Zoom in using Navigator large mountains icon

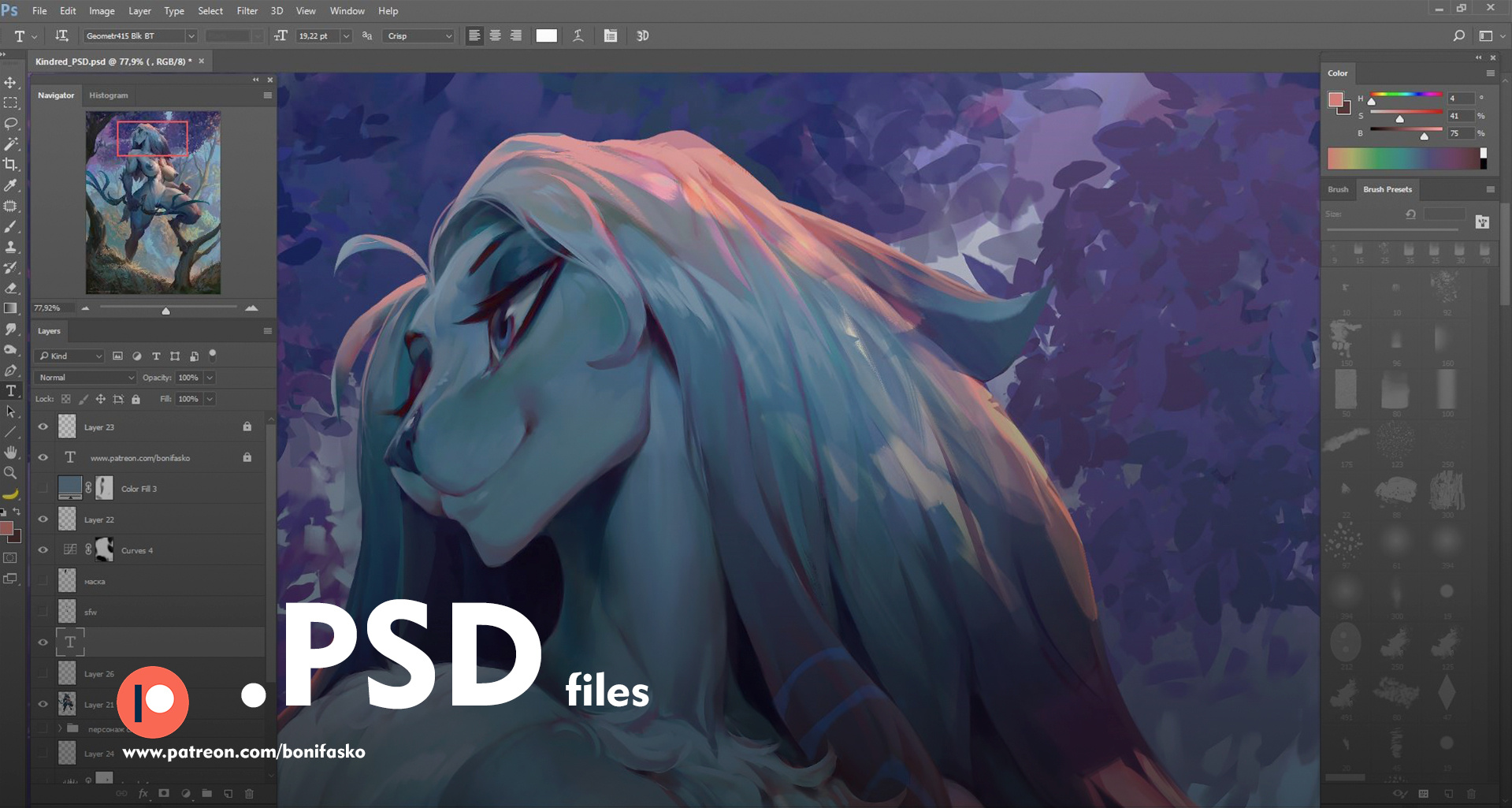[252, 308]
